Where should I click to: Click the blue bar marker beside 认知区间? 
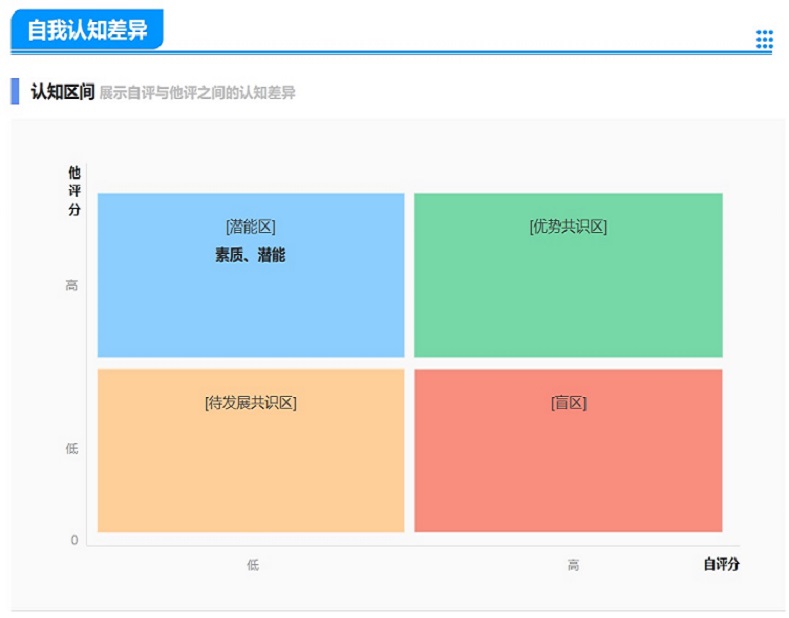coord(15,92)
